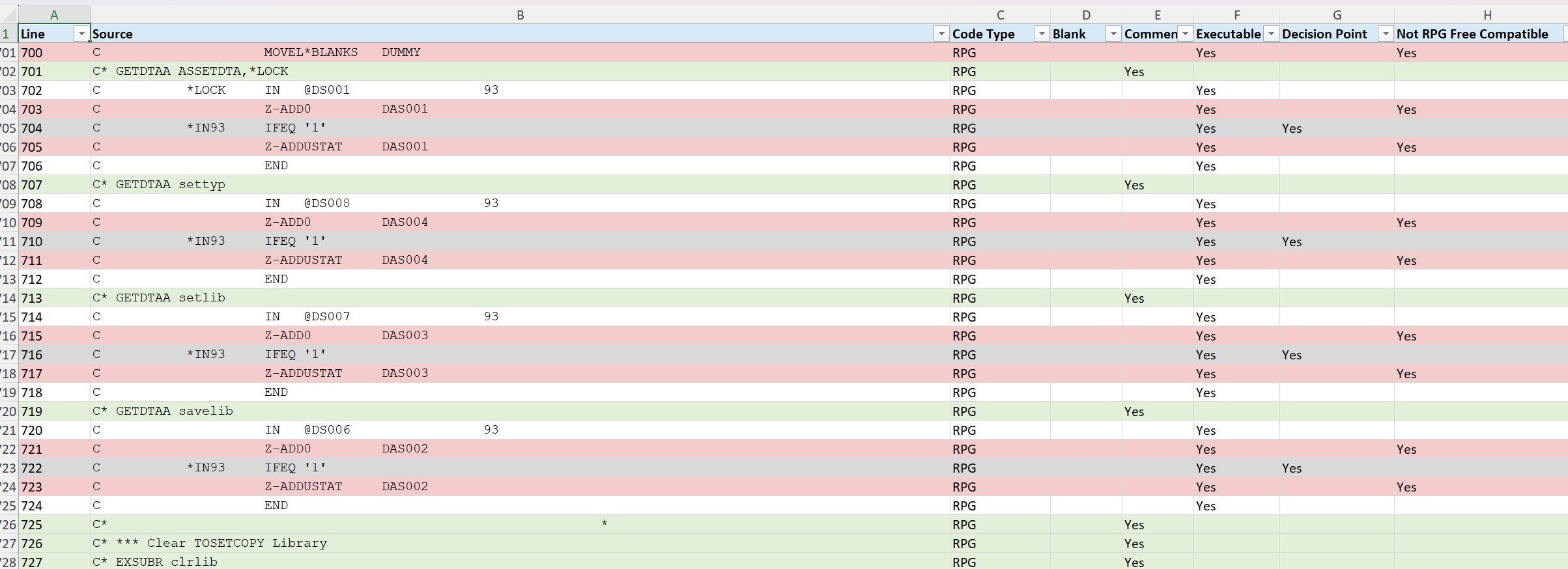Click source cell 'C* GETDTAA savelib'
This screenshot has height=569, width=1568.
tap(520, 411)
